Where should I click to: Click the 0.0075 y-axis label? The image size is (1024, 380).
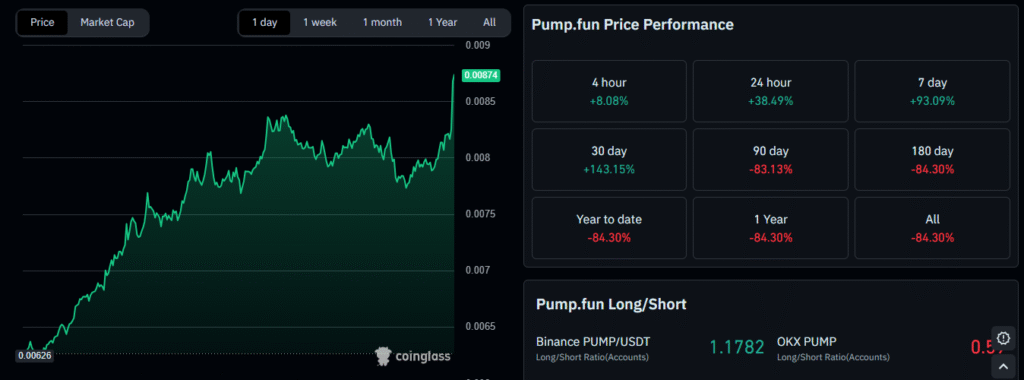pos(480,214)
